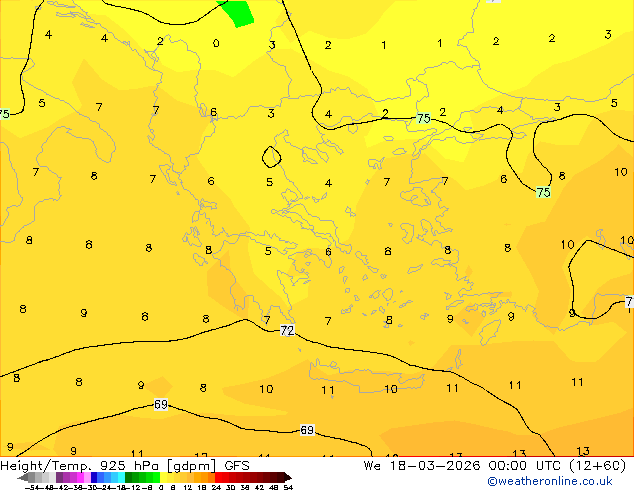
Task: Pick the dark purple legend swatch
Action: point(59,477)
